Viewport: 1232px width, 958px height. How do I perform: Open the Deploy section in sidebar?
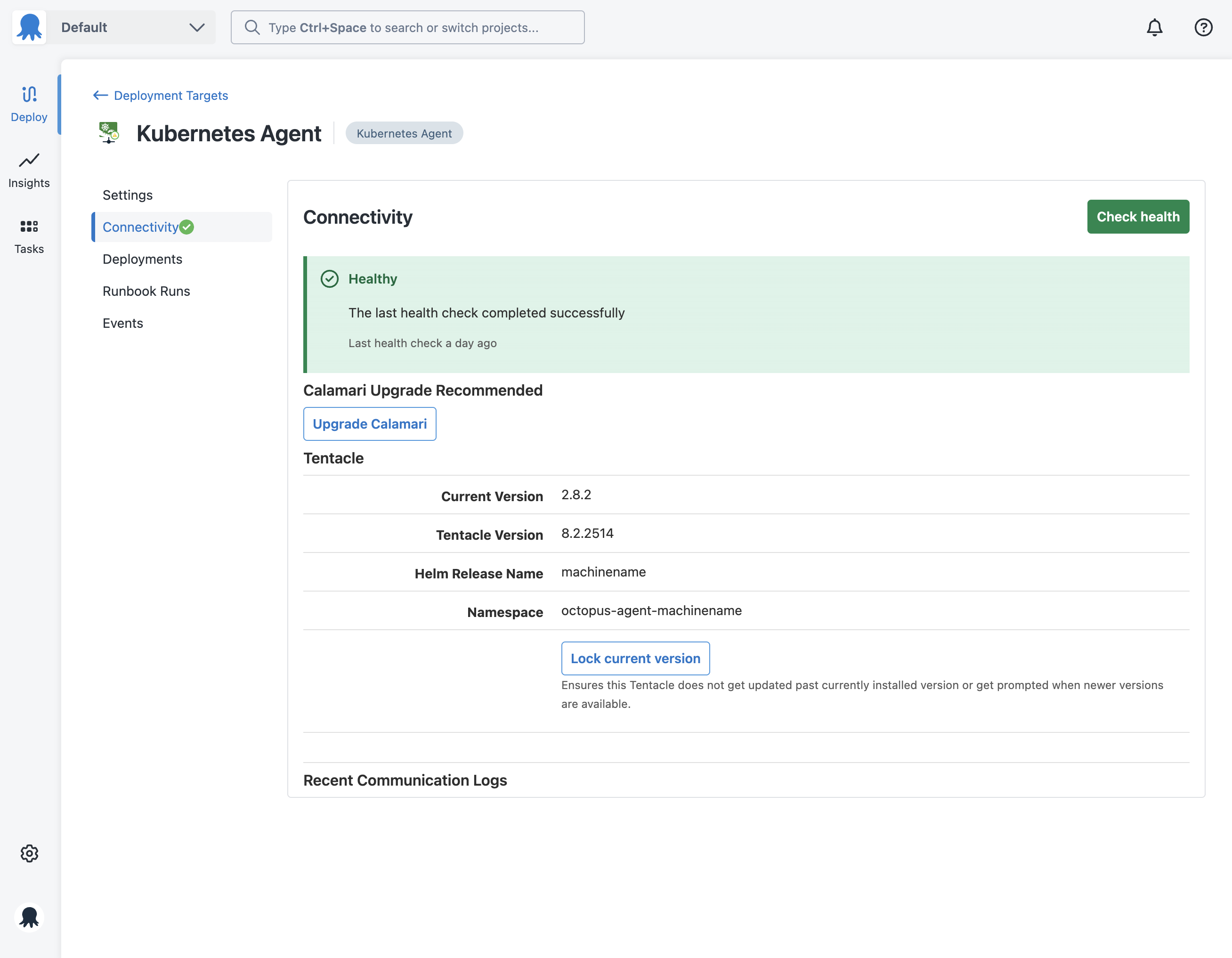pyautogui.click(x=29, y=105)
